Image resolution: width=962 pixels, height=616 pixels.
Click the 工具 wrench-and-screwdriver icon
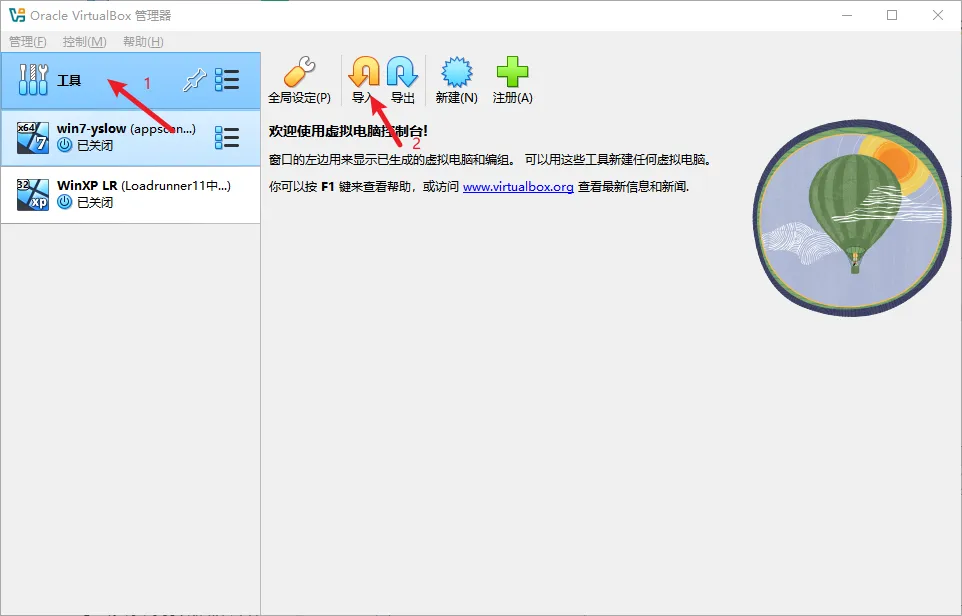click(x=34, y=80)
